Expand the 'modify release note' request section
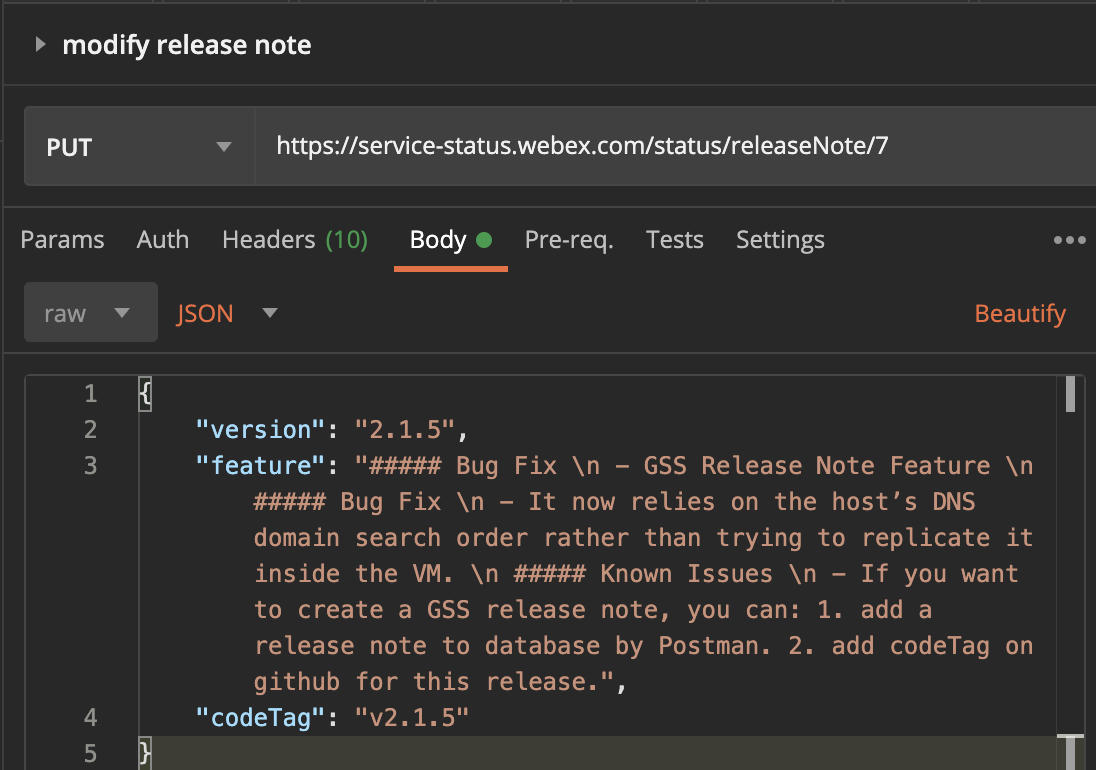The width and height of the screenshot is (1096, 770). (41, 45)
